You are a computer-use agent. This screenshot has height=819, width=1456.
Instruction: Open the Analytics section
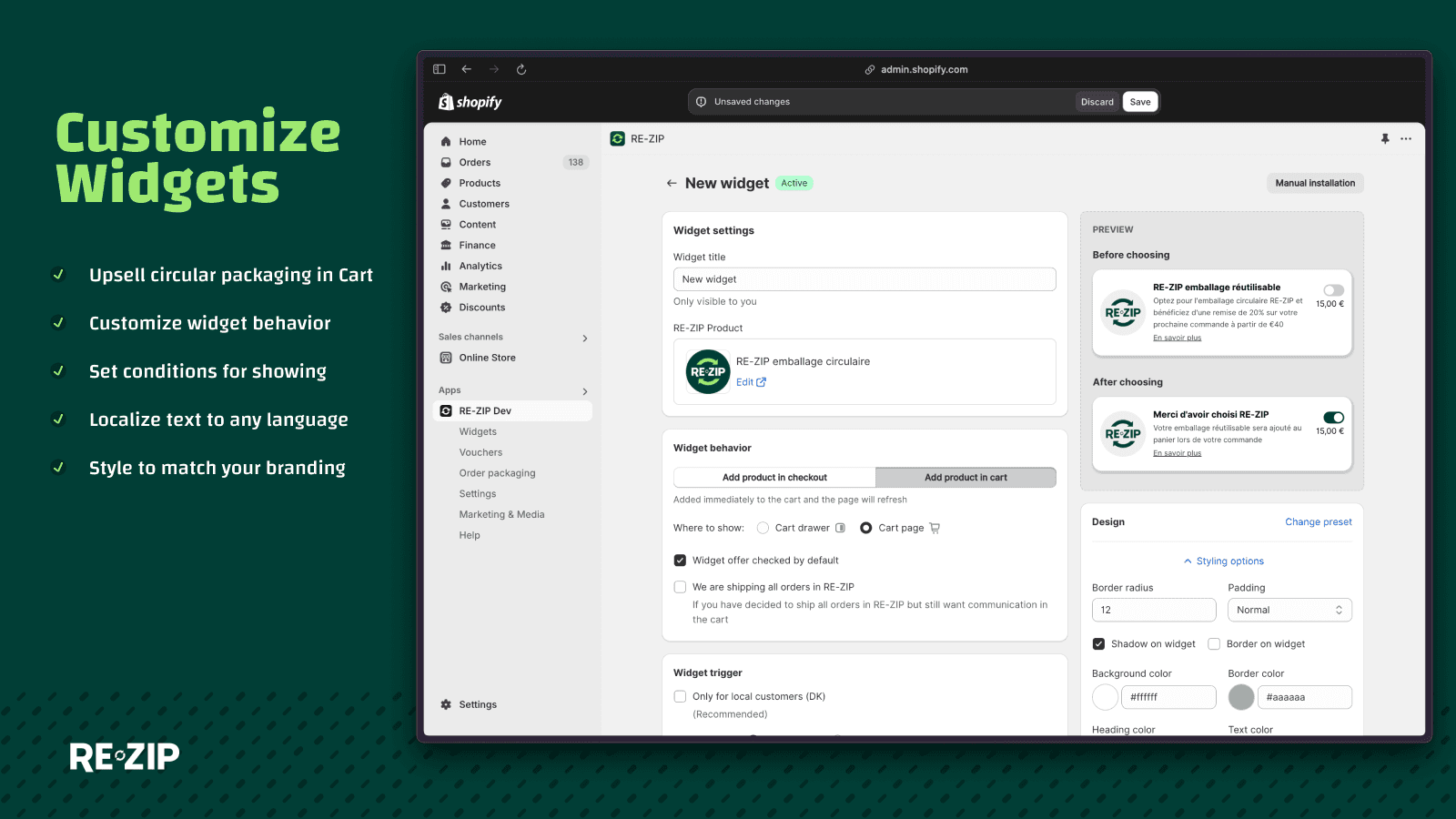tap(480, 266)
